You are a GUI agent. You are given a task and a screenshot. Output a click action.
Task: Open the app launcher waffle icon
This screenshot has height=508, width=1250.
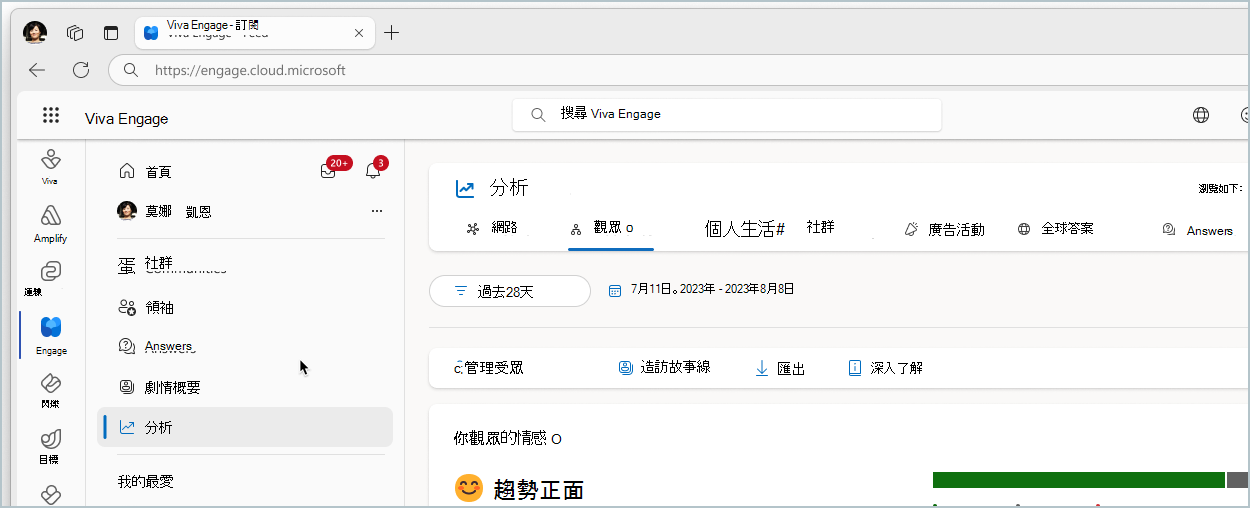pos(51,115)
